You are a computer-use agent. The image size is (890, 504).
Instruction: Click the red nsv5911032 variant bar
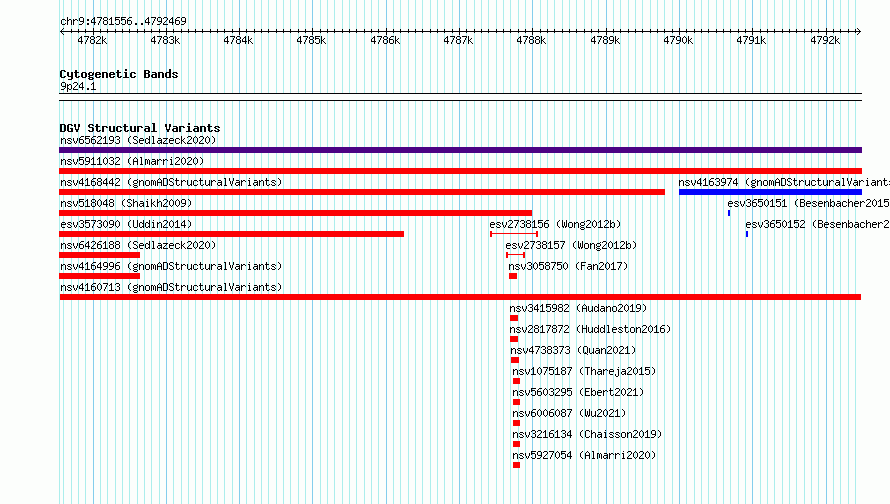[460, 171]
